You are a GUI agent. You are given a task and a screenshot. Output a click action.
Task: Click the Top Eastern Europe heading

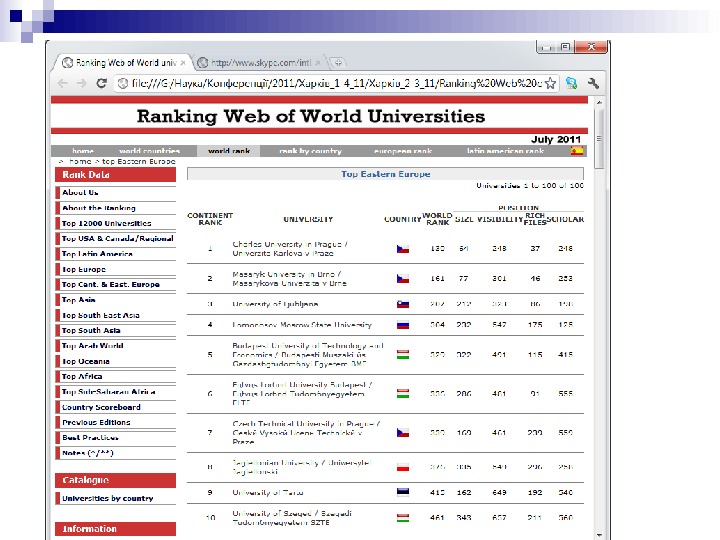coord(385,174)
